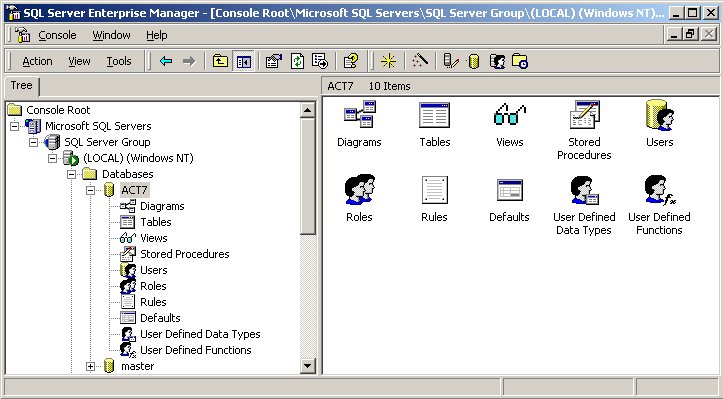Screen dimensions: 723x399
Task: Click the Run a Wizard wand icon
Action: 420,61
